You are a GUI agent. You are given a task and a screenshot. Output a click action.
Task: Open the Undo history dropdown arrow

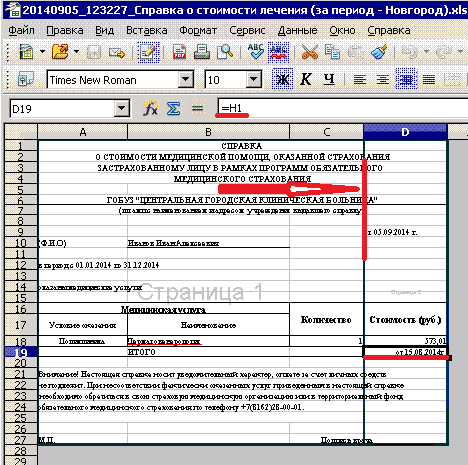point(426,52)
